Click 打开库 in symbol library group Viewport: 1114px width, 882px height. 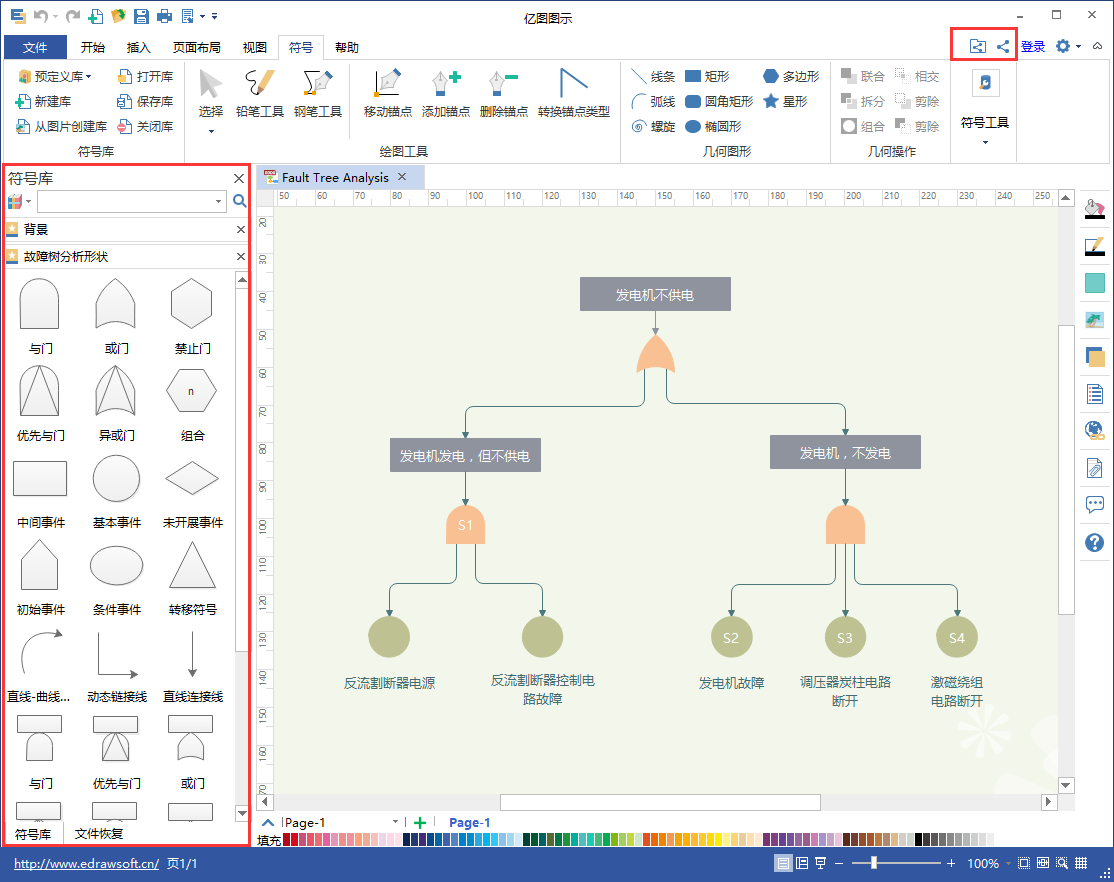pos(145,76)
